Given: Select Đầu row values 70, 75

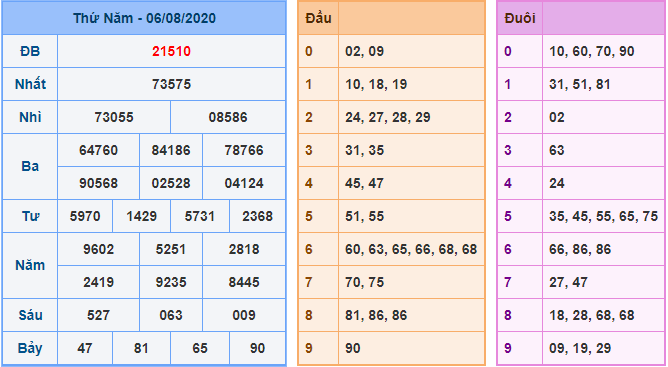Looking at the screenshot, I should pos(364,282).
